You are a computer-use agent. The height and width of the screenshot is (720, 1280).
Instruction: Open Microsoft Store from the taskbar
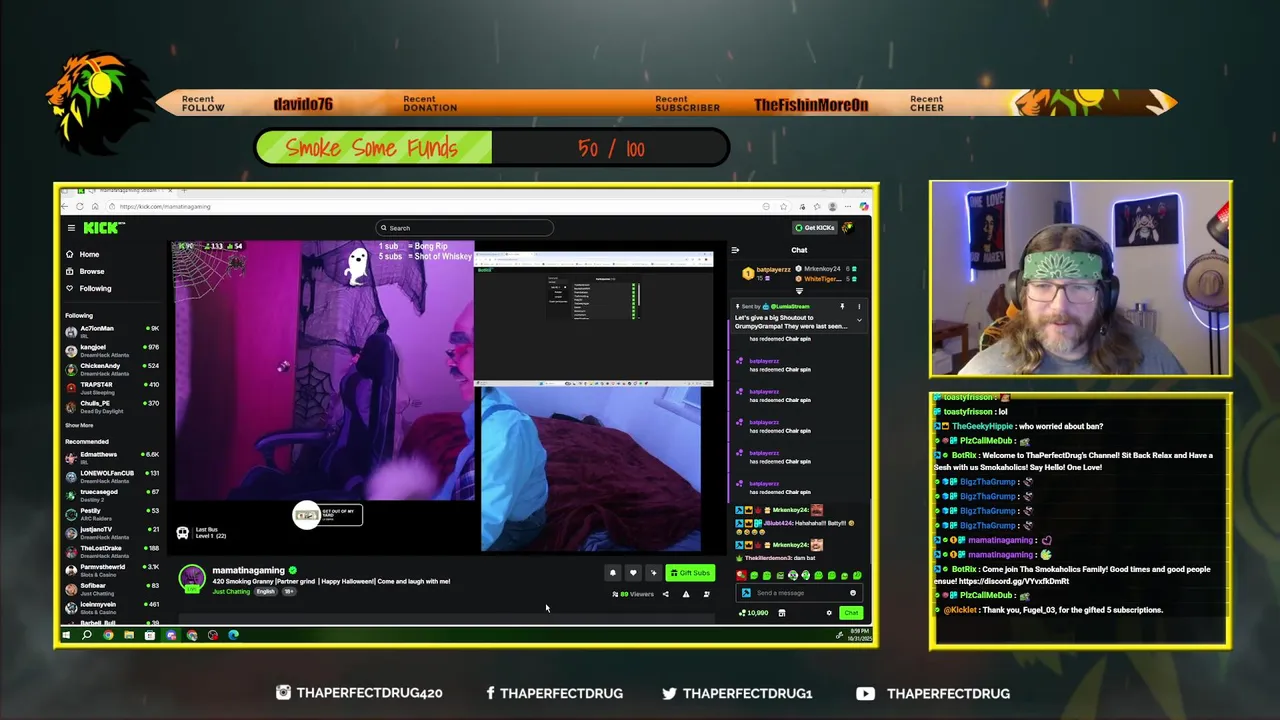coord(150,635)
